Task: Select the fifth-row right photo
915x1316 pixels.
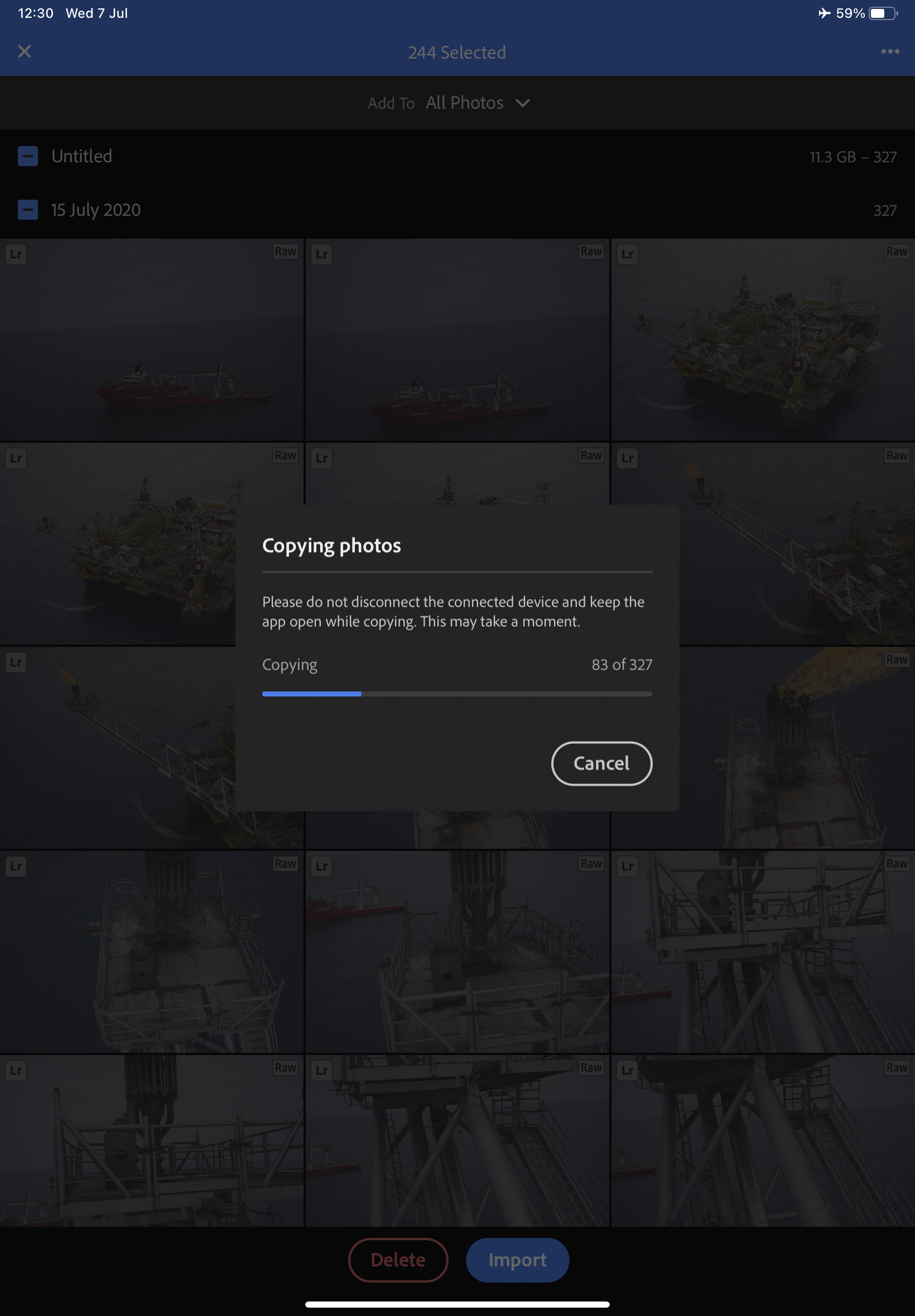Action: (x=763, y=1141)
